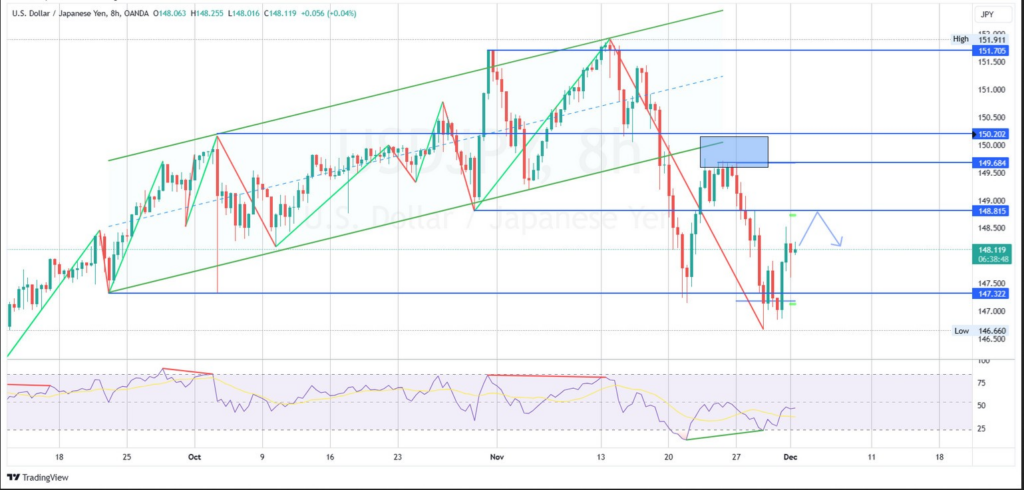Click the 148.815 resistance price tag

(992, 210)
